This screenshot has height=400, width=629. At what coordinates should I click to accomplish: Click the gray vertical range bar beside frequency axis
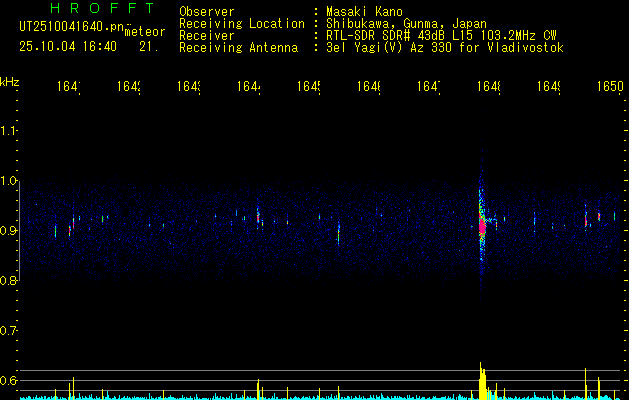[x=19, y=231]
